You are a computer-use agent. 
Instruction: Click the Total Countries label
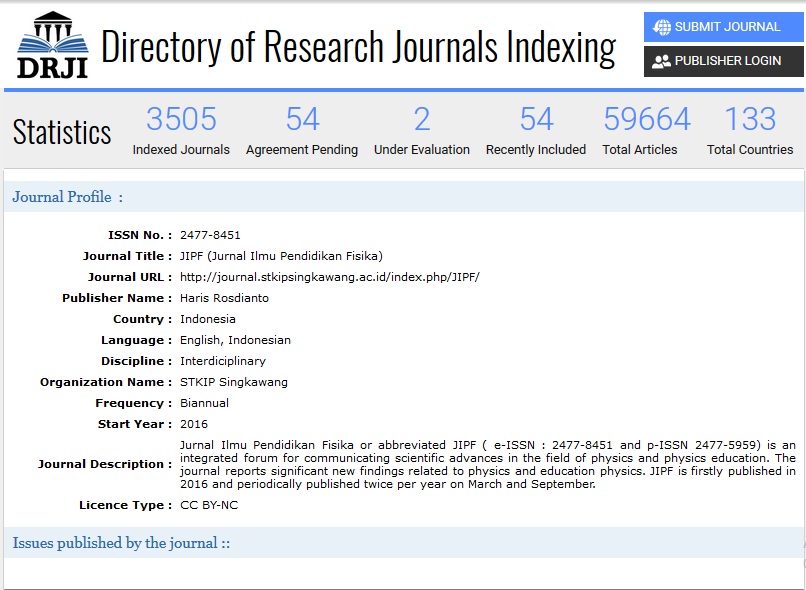750,150
